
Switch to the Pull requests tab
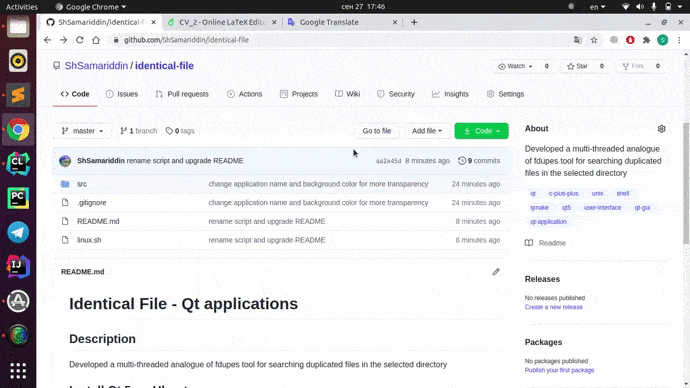(182, 94)
